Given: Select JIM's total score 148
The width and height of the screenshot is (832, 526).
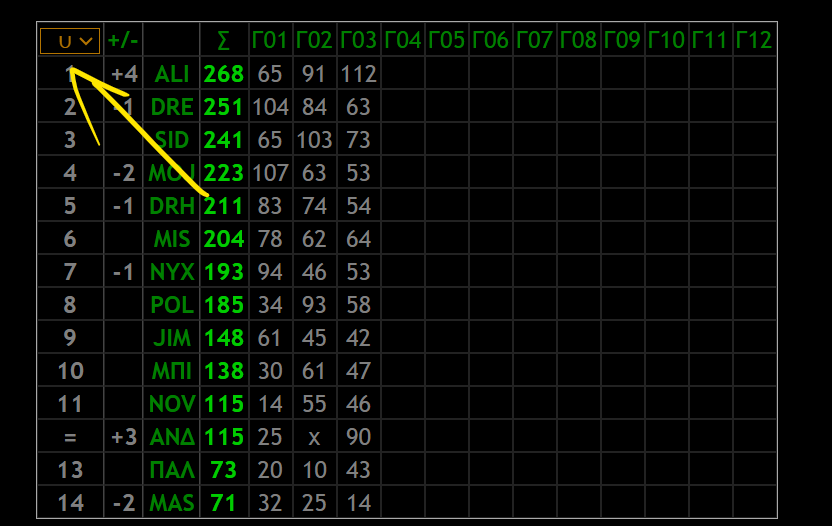Looking at the screenshot, I should (224, 338).
